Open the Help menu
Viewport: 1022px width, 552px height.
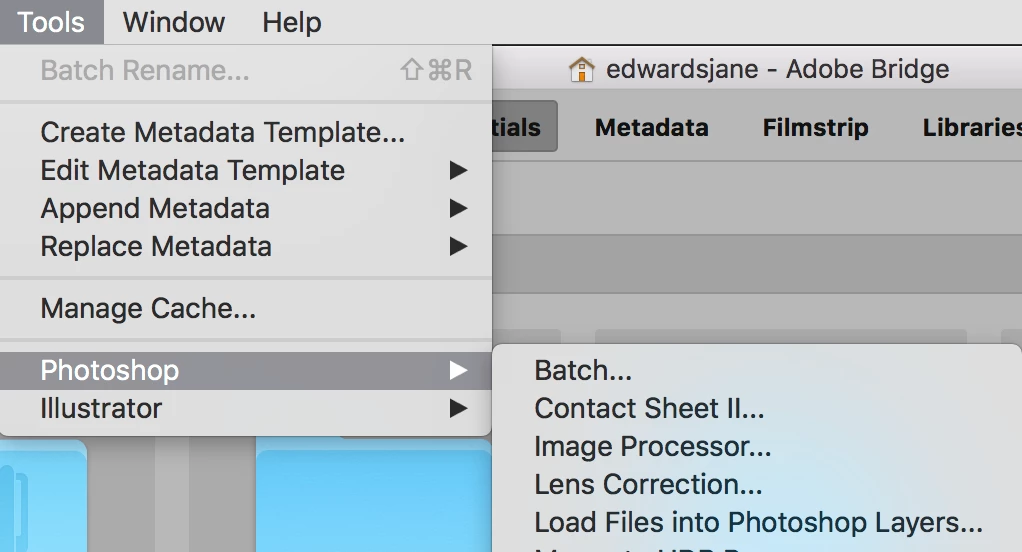click(291, 22)
